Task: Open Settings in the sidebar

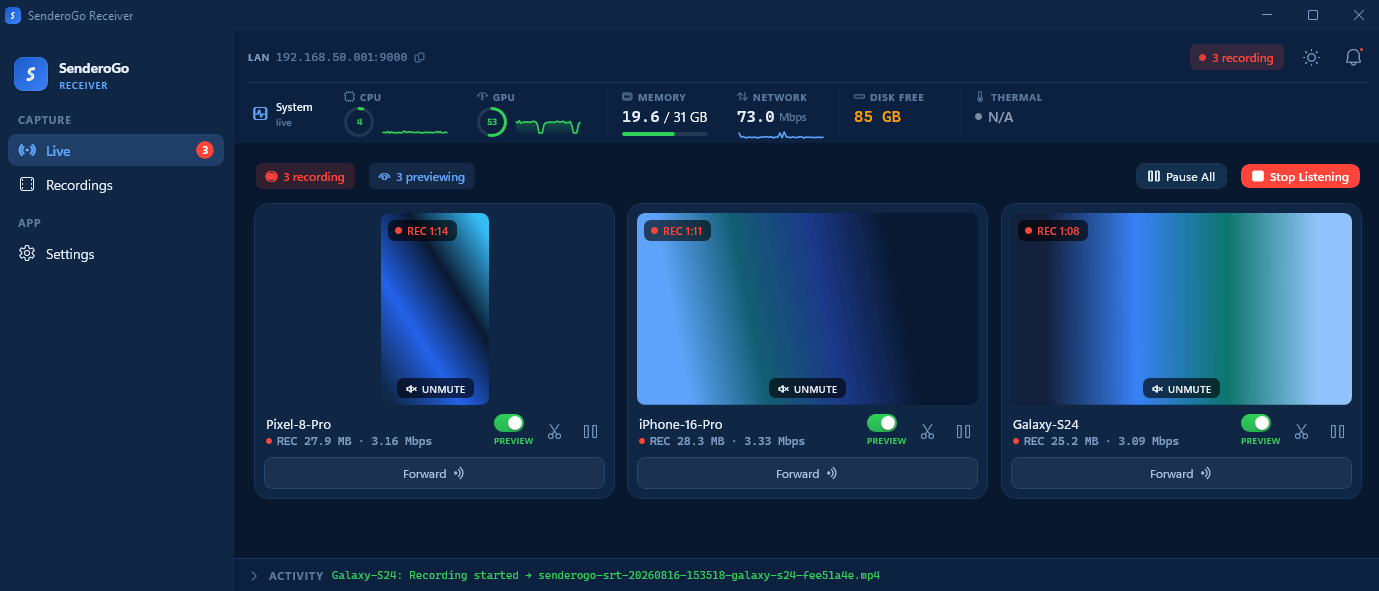Action: 116,254
